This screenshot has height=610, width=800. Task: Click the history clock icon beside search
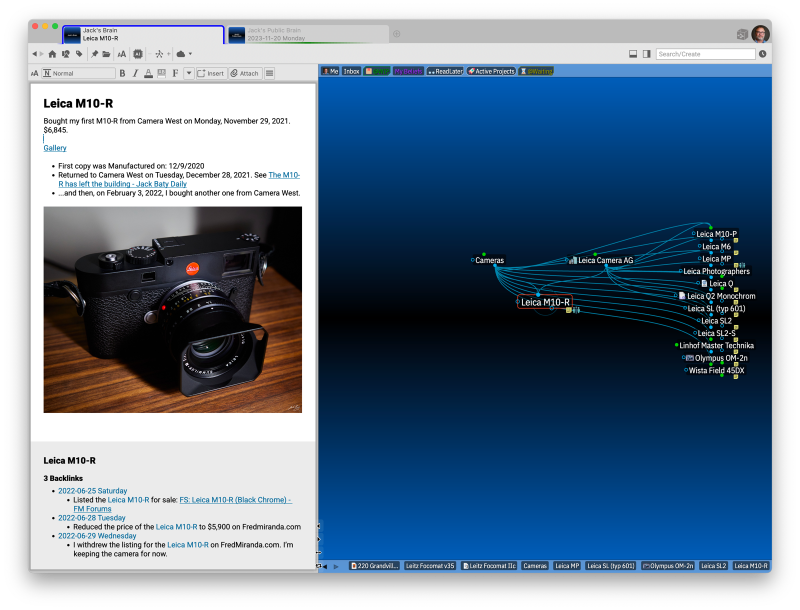click(763, 54)
